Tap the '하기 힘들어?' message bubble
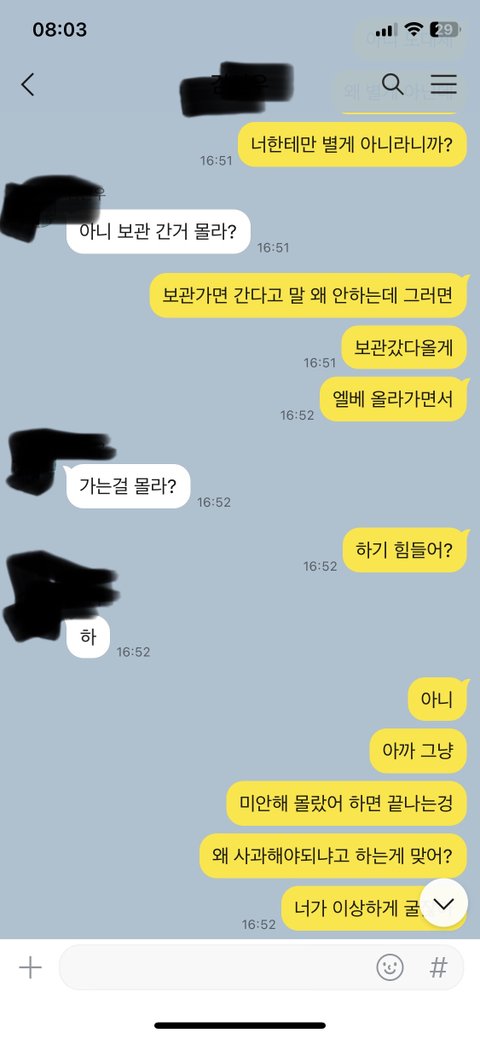Image resolution: width=480 pixels, height=1039 pixels. pos(404,550)
